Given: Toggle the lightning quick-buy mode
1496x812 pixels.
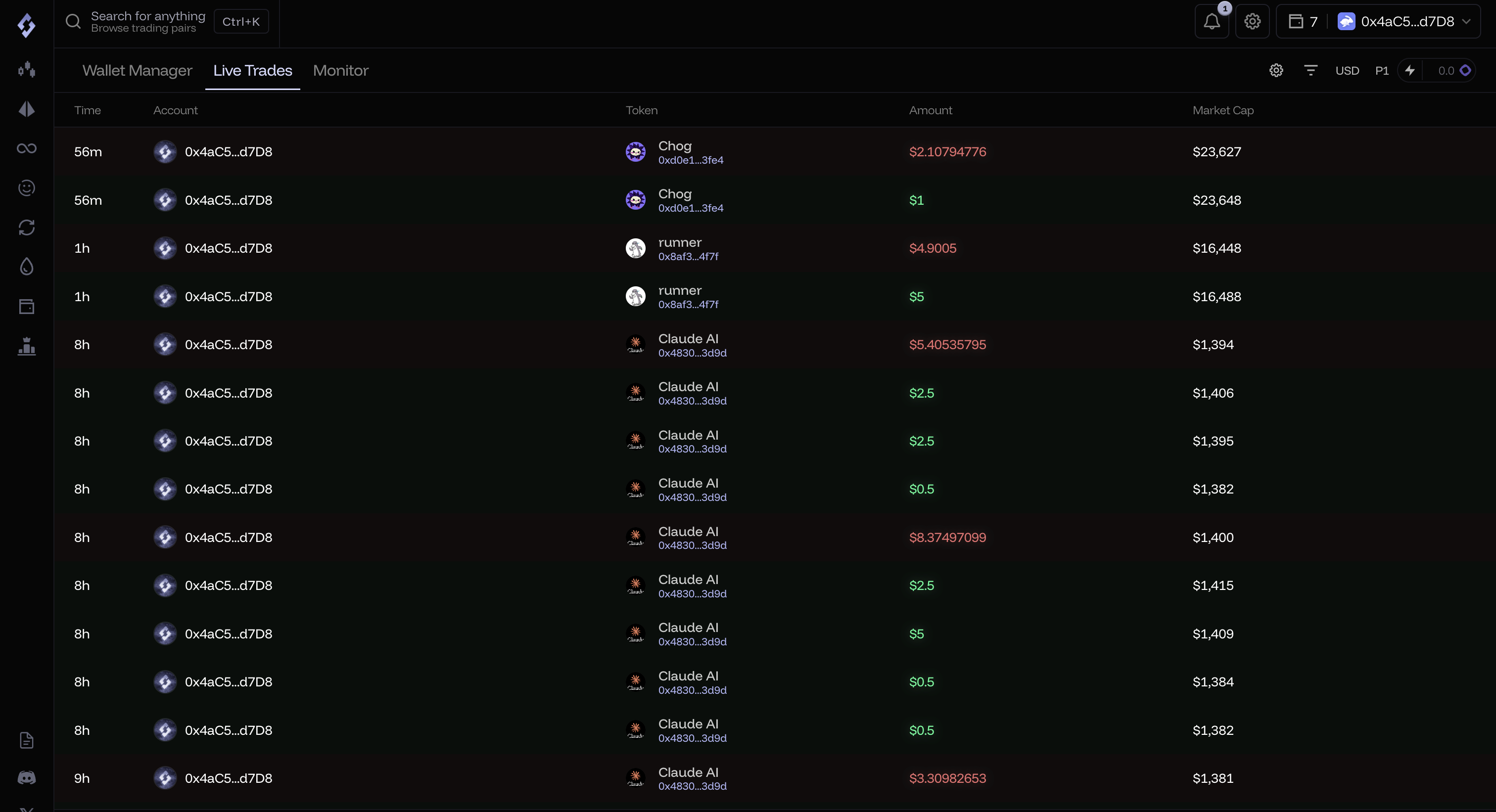Looking at the screenshot, I should click(1410, 71).
